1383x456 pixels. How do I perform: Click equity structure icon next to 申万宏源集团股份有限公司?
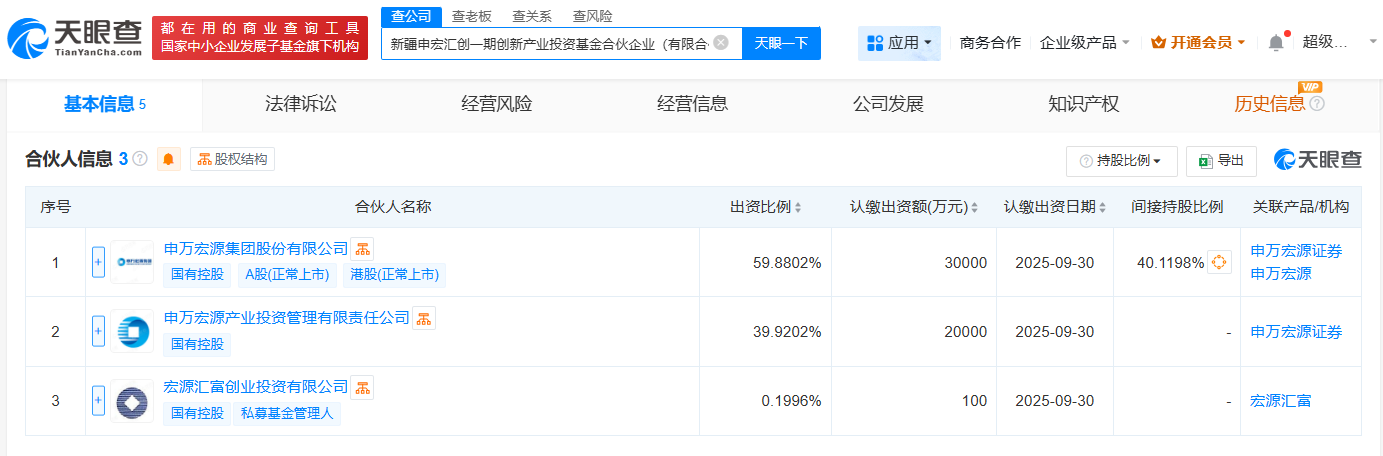362,249
